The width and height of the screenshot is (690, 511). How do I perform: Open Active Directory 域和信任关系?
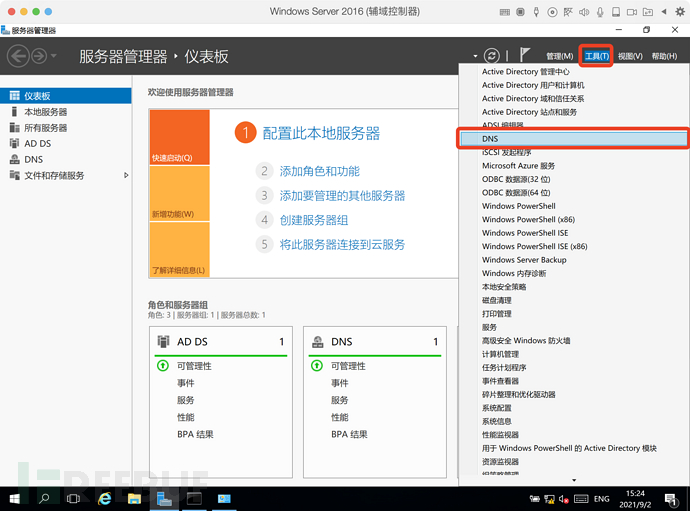(533, 99)
